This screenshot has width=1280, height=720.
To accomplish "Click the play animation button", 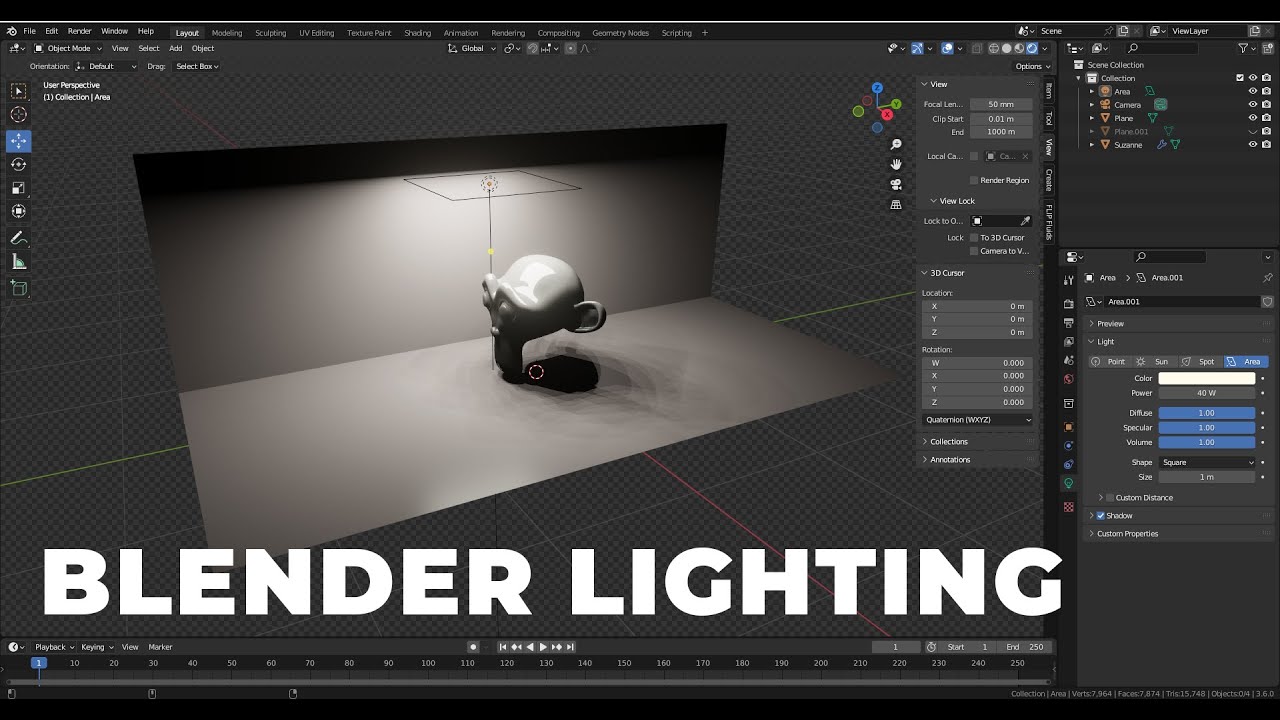I will tap(543, 647).
